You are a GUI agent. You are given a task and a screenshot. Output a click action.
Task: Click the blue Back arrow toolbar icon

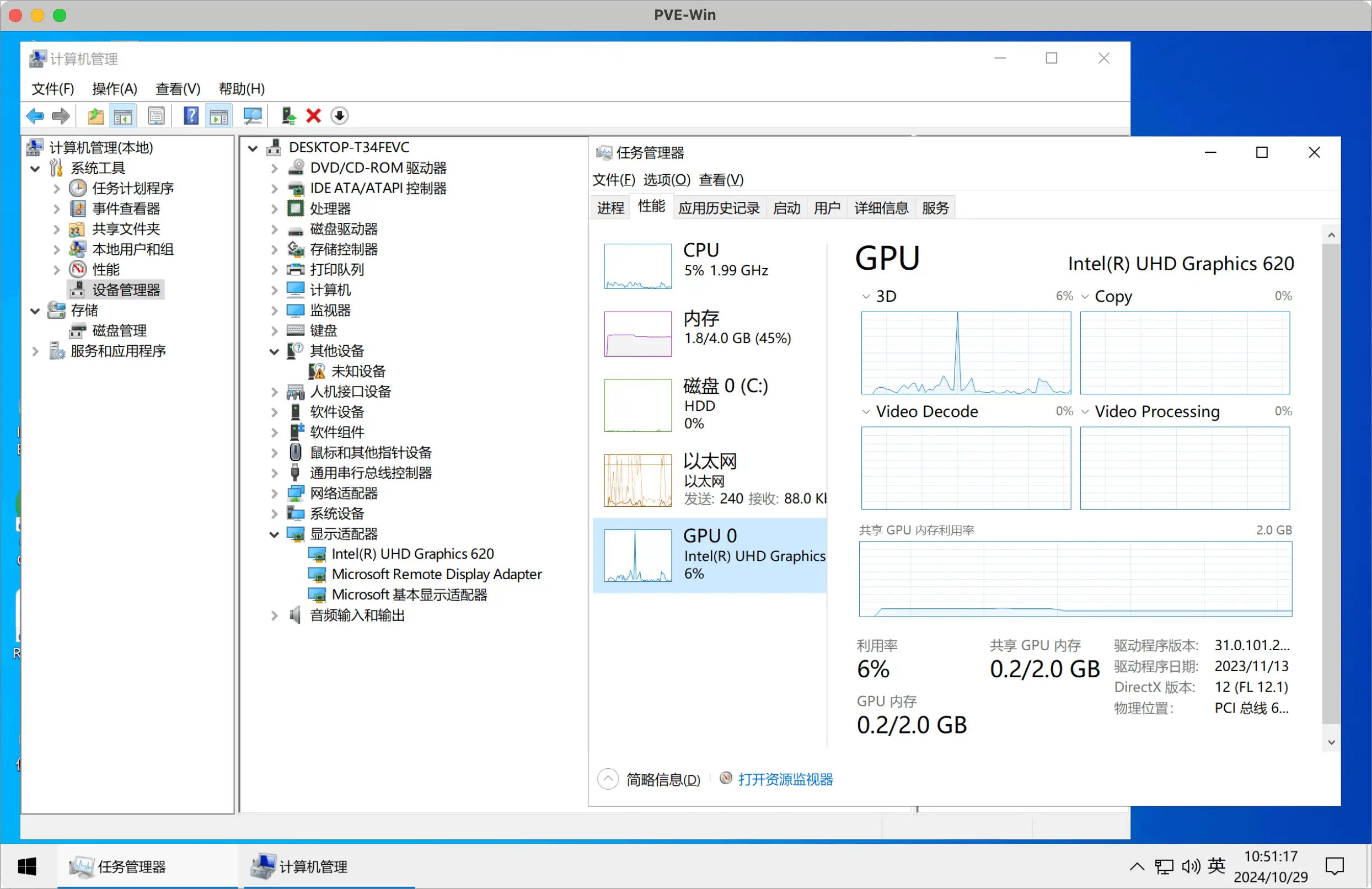tap(35, 116)
